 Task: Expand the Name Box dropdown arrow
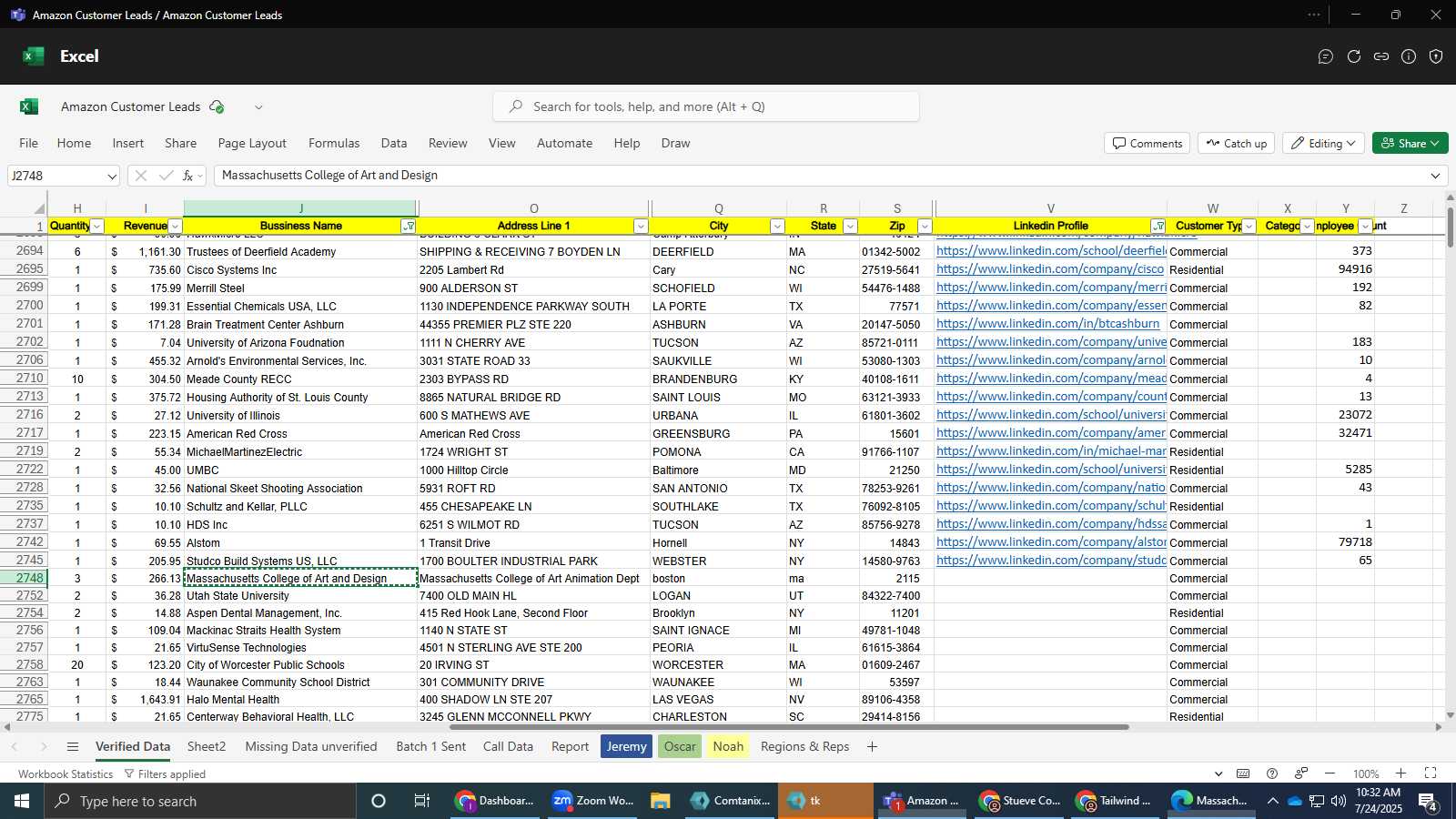tap(111, 176)
